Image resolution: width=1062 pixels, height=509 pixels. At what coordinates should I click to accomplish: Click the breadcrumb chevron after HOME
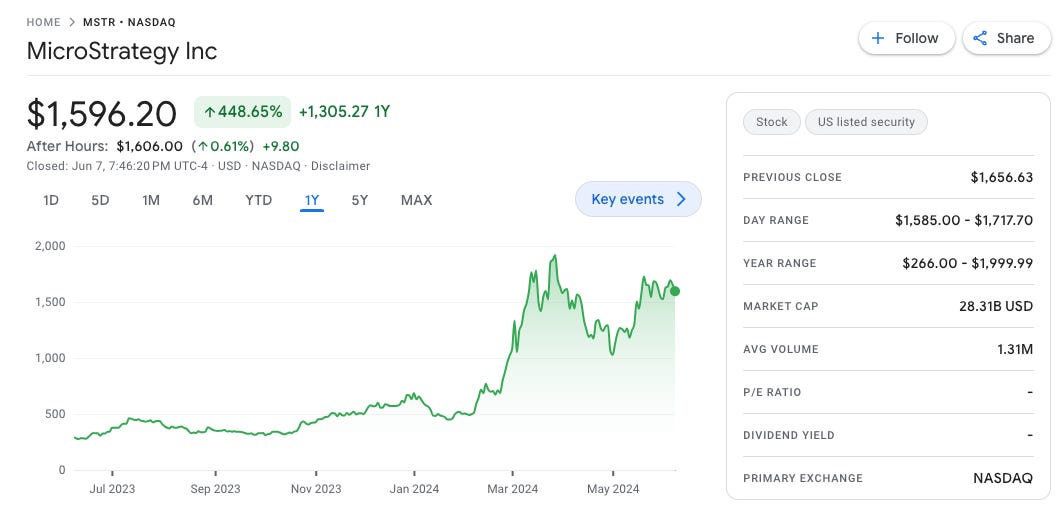(x=72, y=22)
